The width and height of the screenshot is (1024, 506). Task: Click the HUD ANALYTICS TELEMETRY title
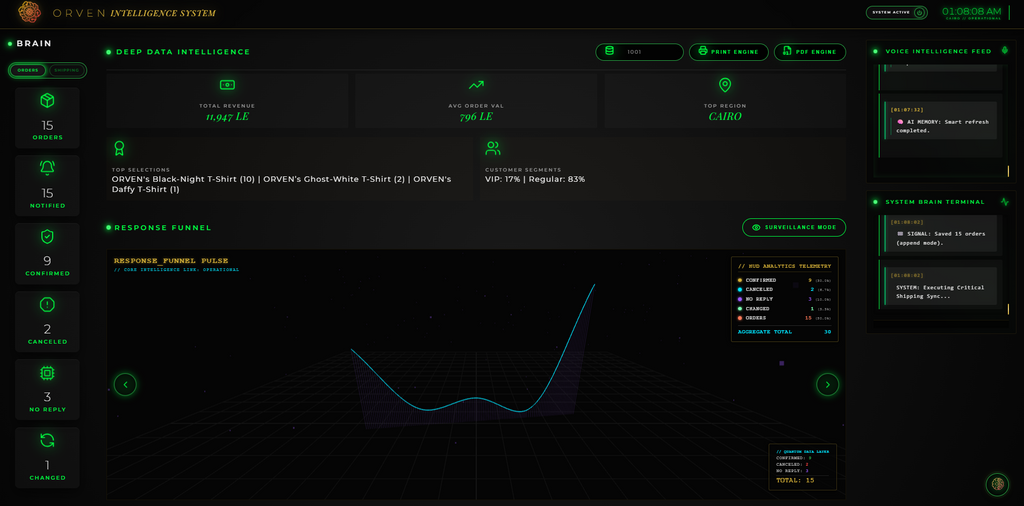784,266
